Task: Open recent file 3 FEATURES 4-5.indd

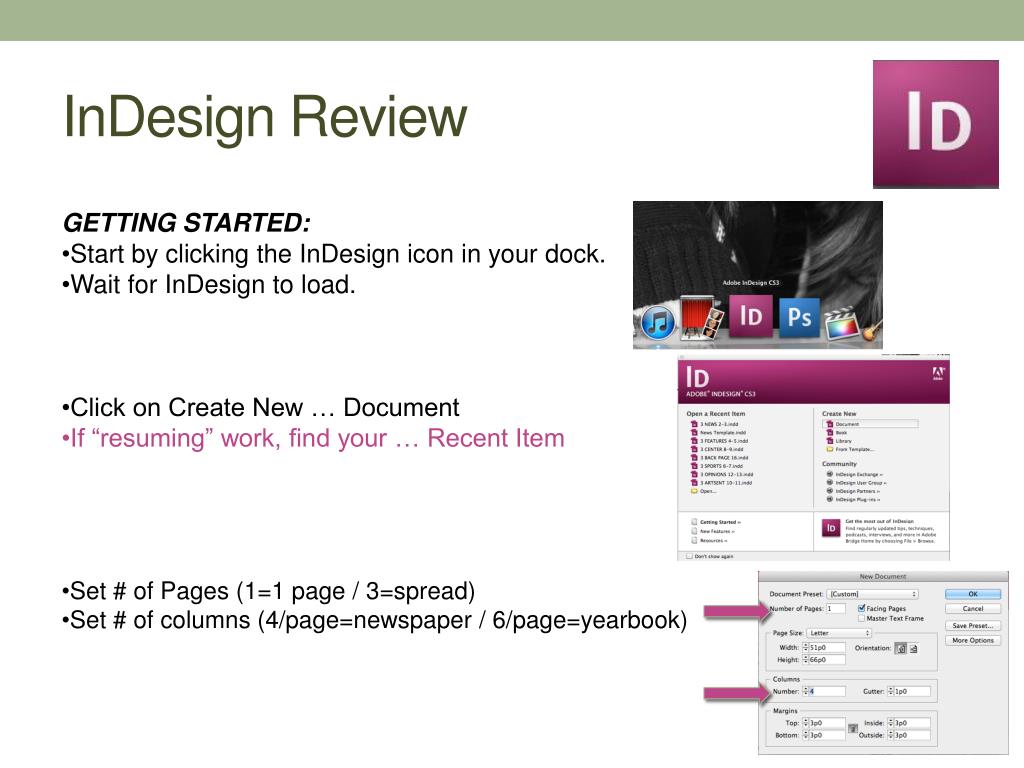Action: coord(719,441)
